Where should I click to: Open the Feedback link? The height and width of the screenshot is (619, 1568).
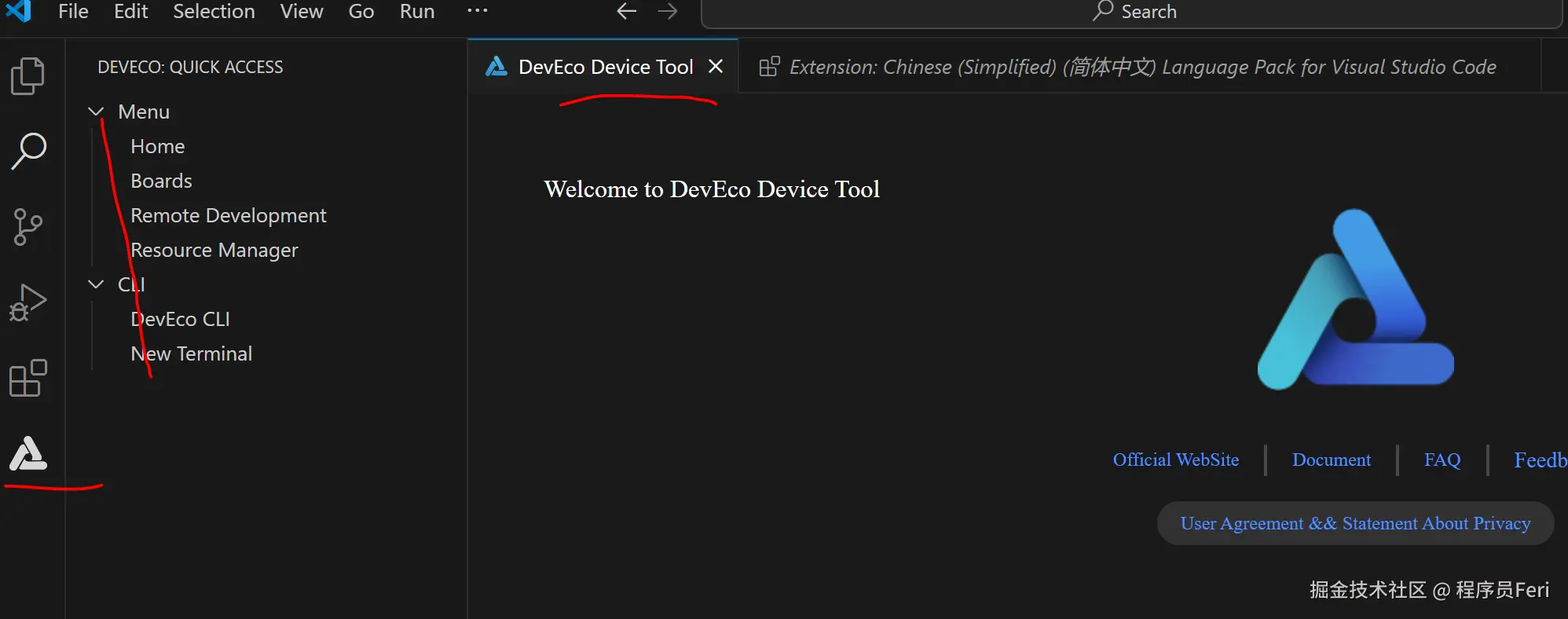pyautogui.click(x=1541, y=460)
